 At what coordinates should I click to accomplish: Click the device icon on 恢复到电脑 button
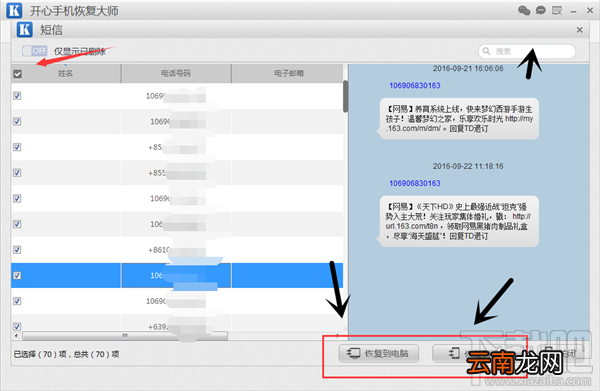pos(354,353)
